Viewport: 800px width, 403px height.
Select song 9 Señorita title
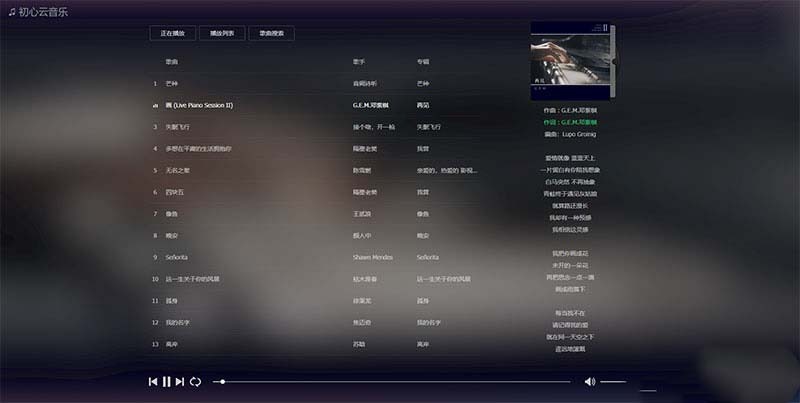(x=177, y=258)
